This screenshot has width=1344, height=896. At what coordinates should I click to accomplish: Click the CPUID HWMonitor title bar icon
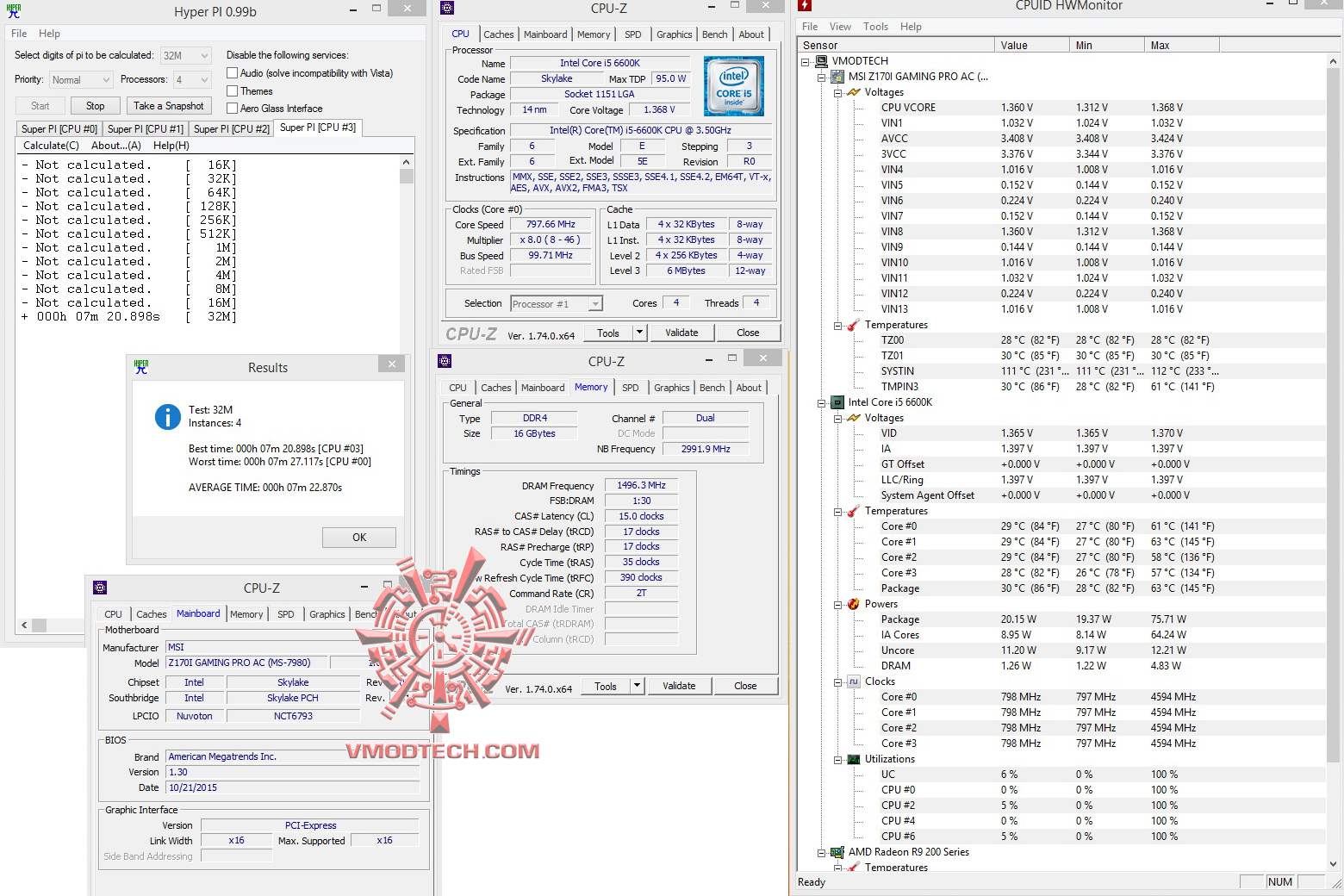(x=805, y=6)
